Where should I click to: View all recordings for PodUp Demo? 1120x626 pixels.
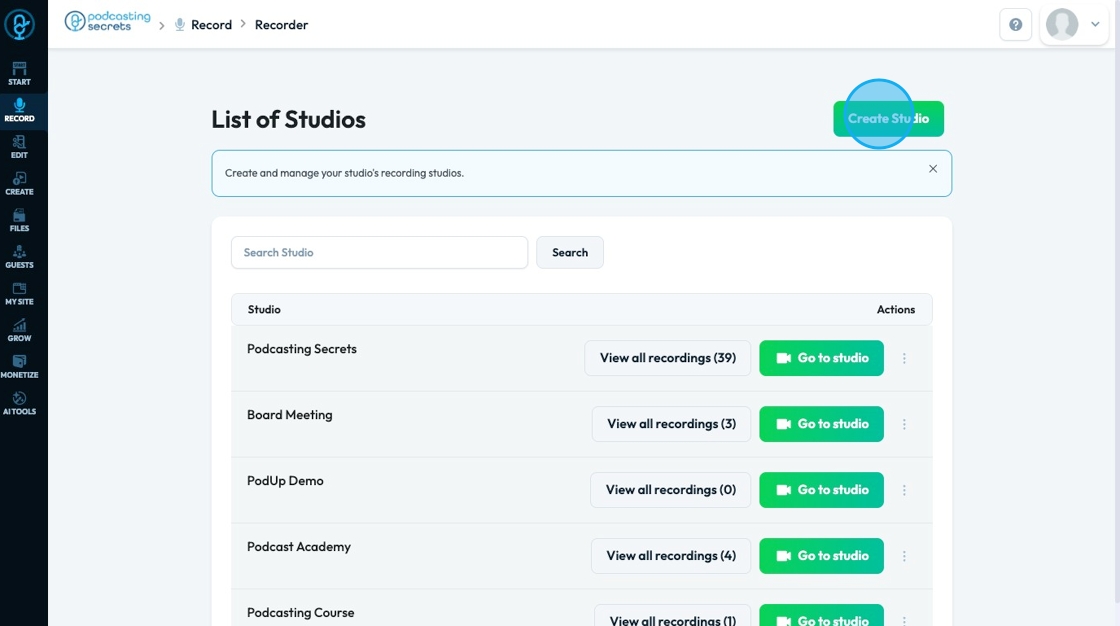[x=670, y=490]
